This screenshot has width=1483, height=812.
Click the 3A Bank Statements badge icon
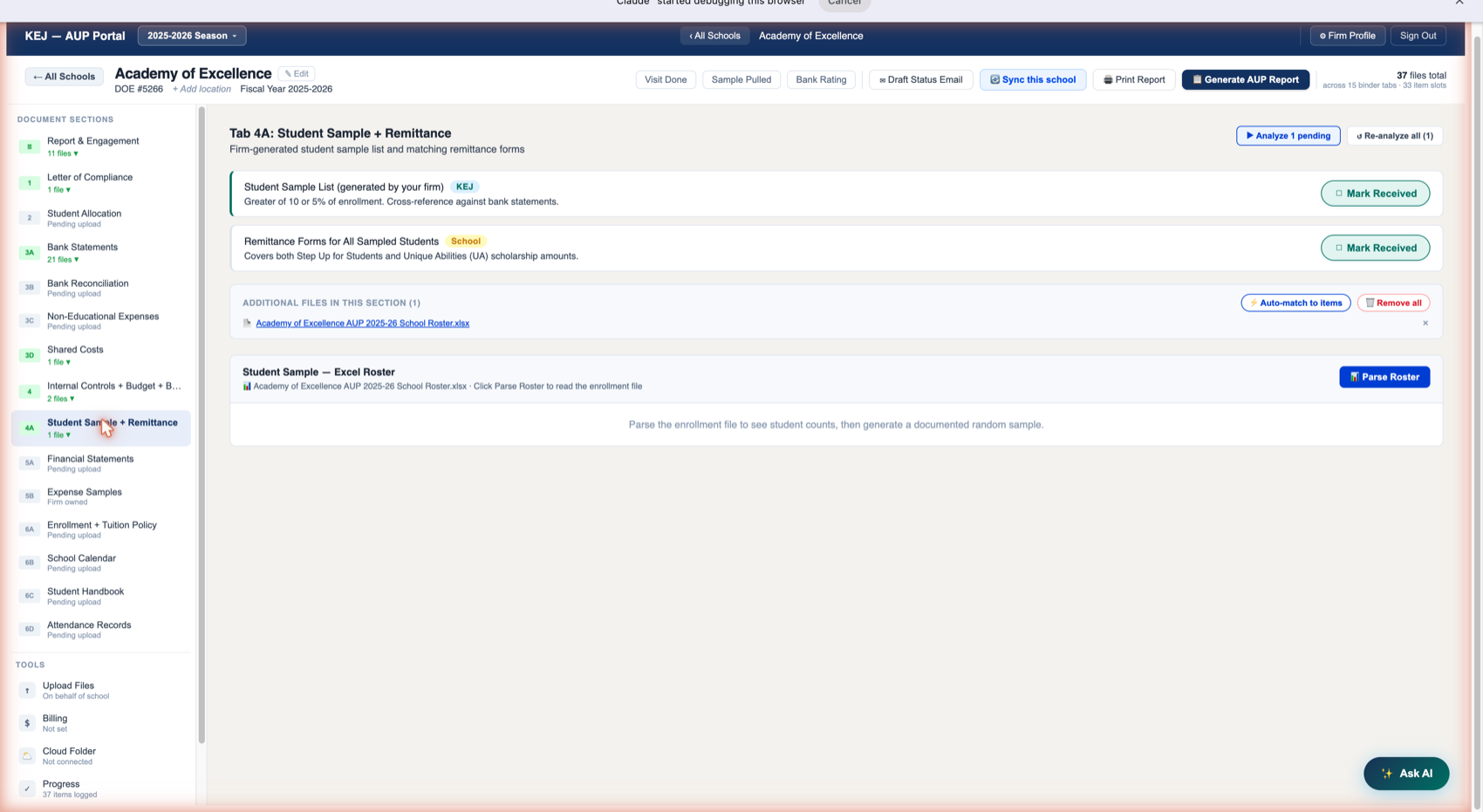(x=29, y=253)
